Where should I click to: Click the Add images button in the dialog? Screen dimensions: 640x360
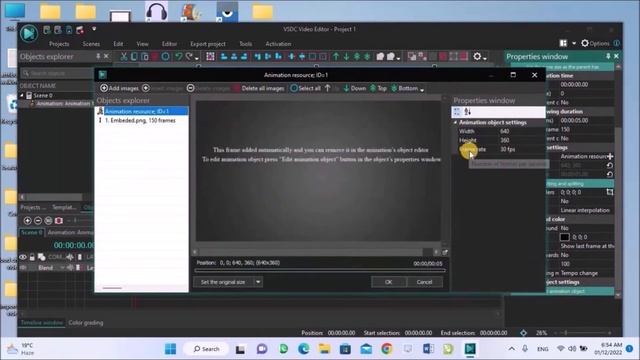(x=119, y=88)
